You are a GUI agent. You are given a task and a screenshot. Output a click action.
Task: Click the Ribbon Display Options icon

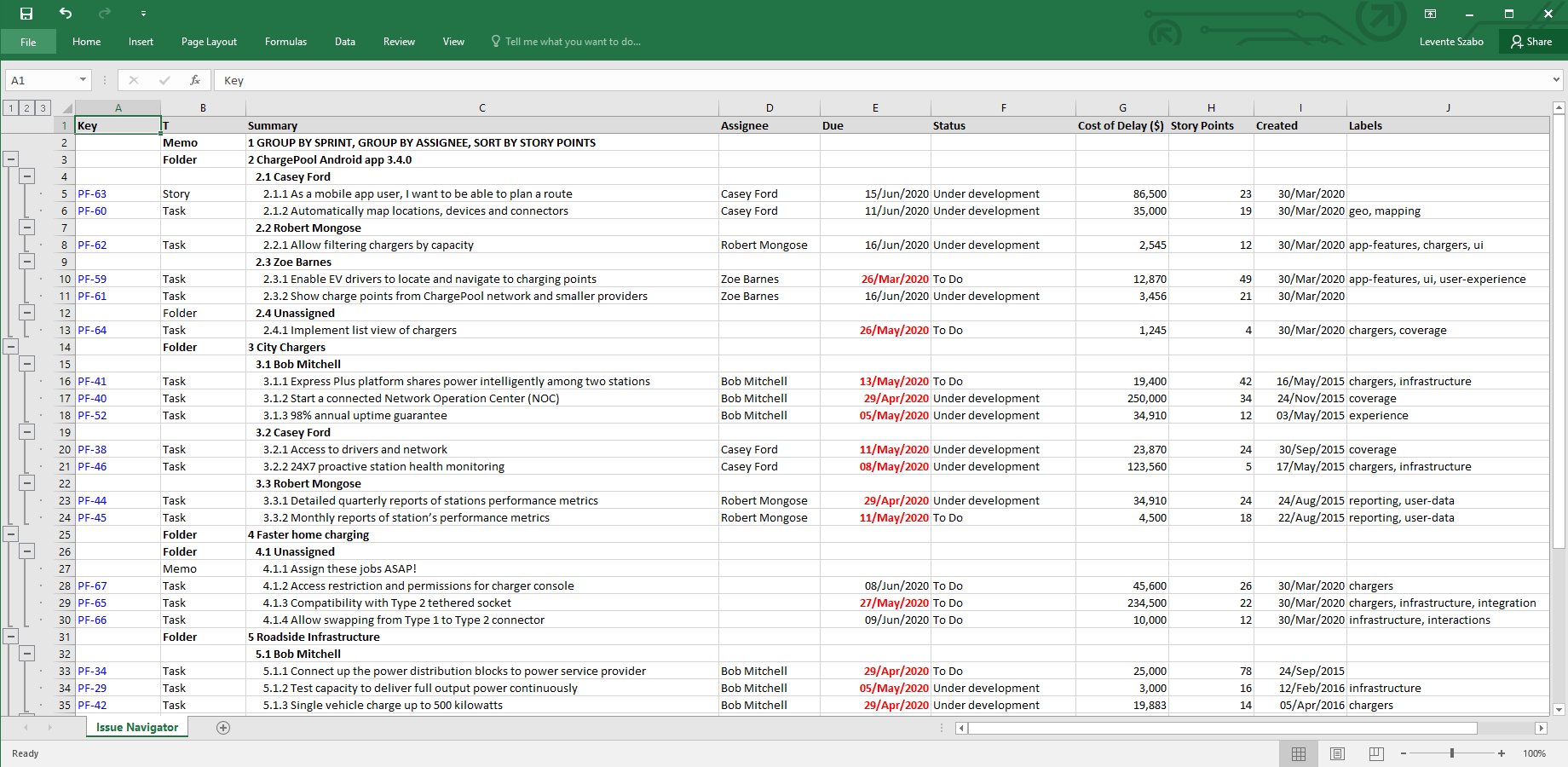pyautogui.click(x=1430, y=14)
